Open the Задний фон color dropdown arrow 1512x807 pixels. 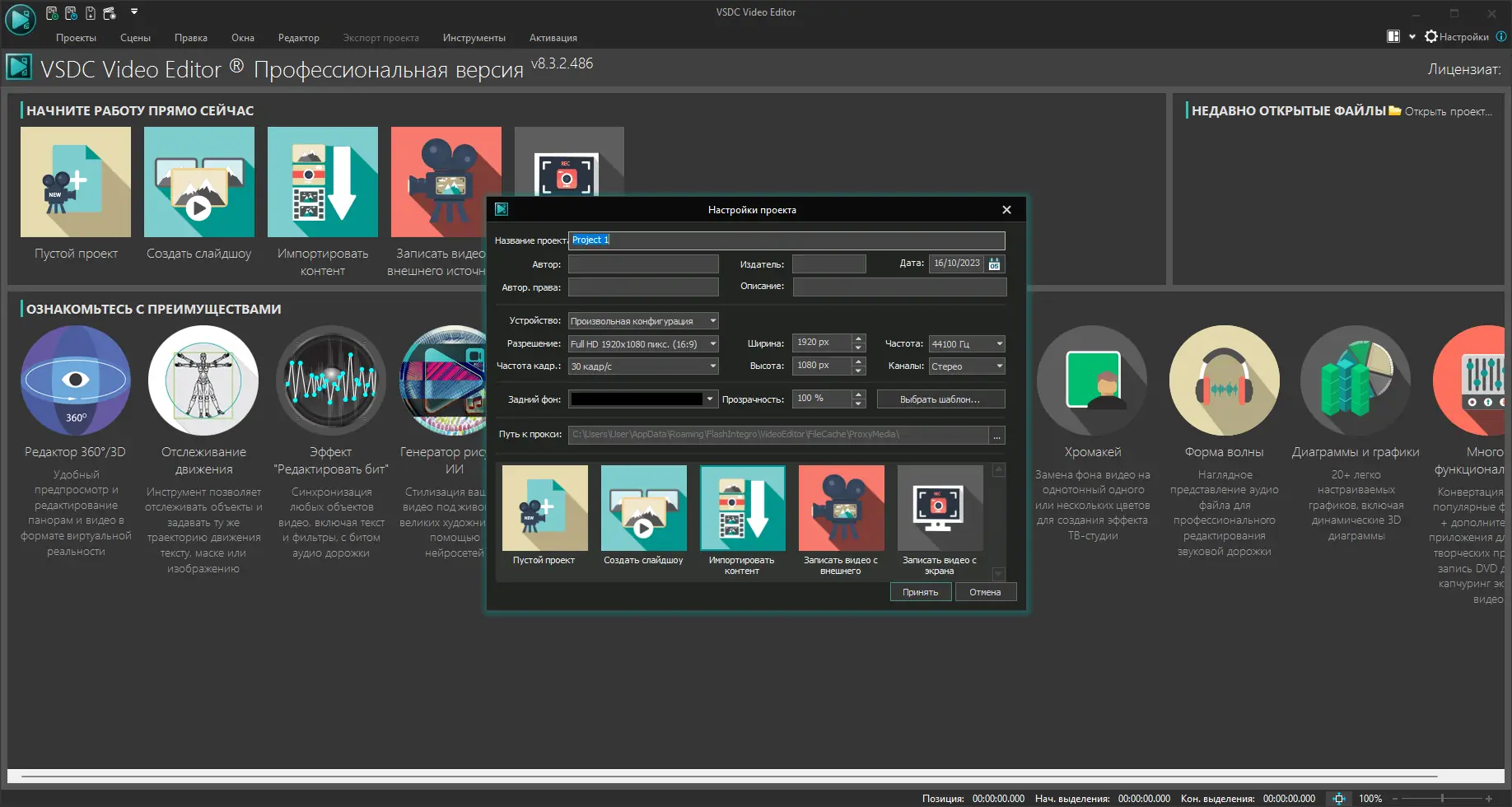(x=710, y=399)
